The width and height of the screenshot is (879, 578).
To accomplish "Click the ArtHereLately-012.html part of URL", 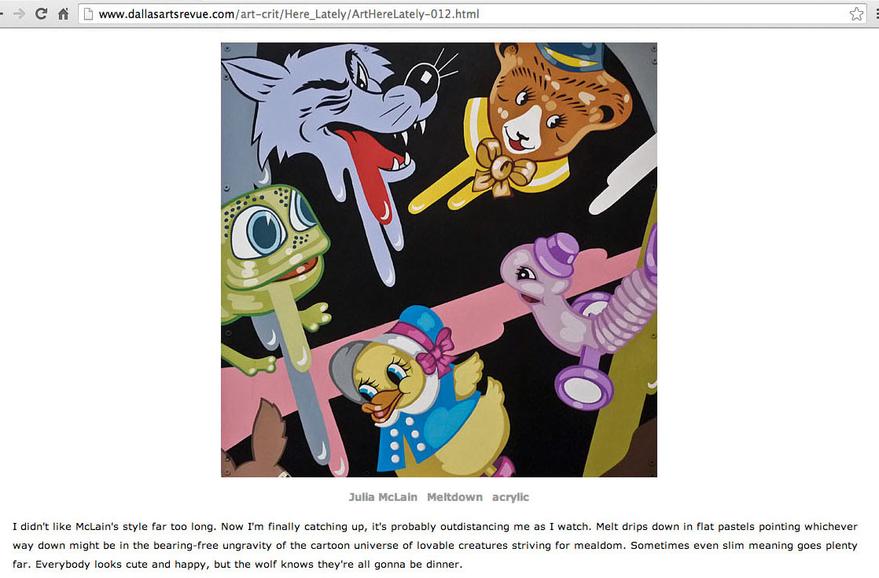I will coord(415,14).
